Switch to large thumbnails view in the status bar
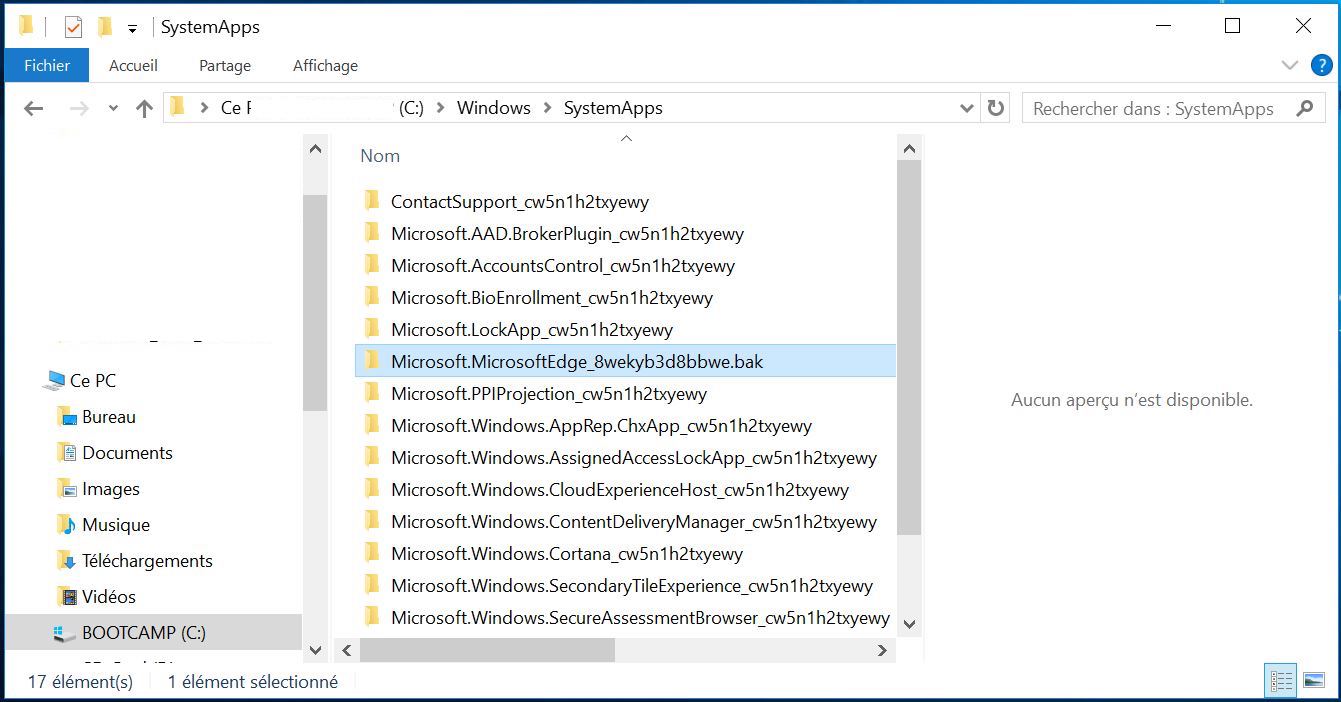Screen dimensions: 1341x702 [1313, 680]
